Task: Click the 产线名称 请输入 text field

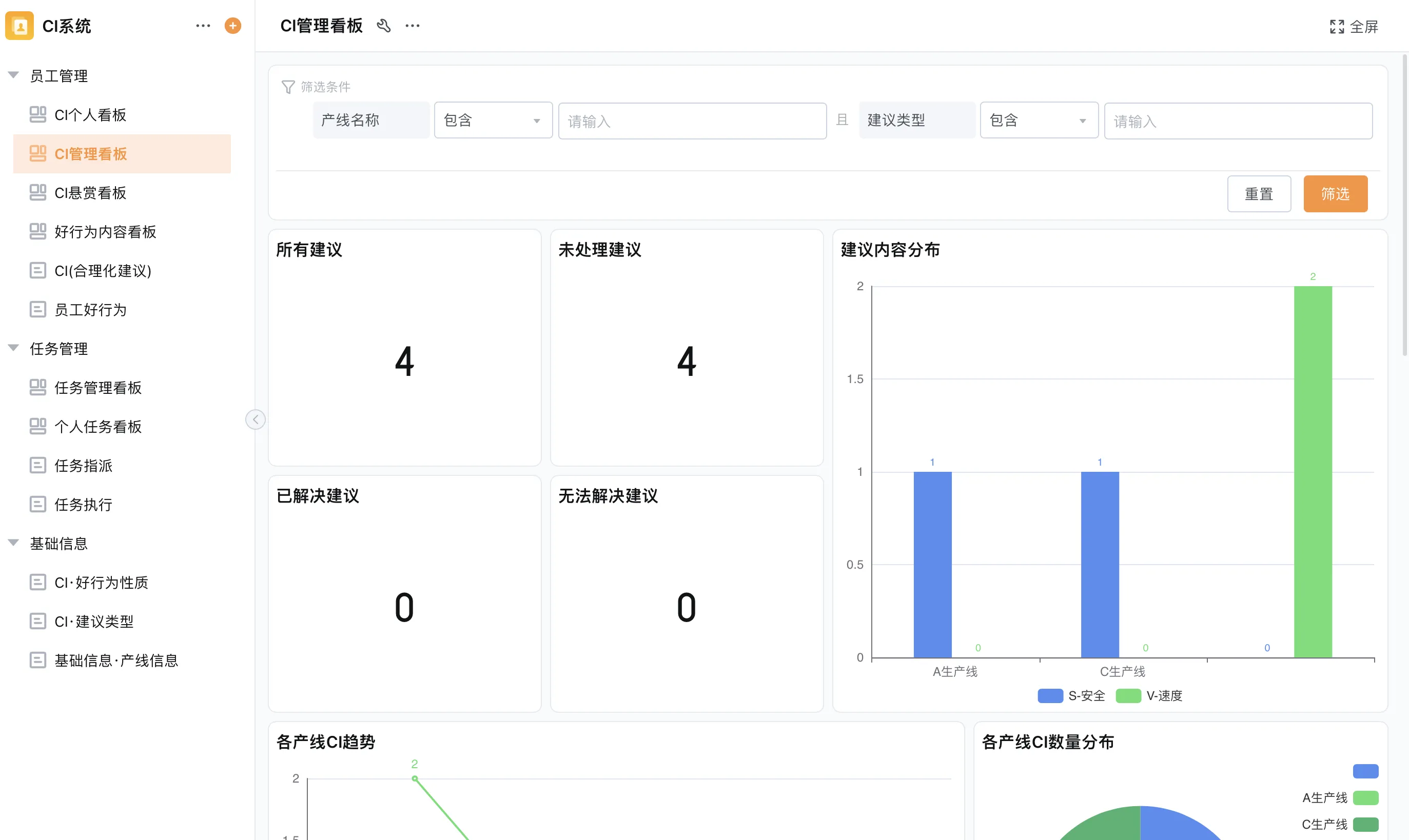Action: click(692, 121)
